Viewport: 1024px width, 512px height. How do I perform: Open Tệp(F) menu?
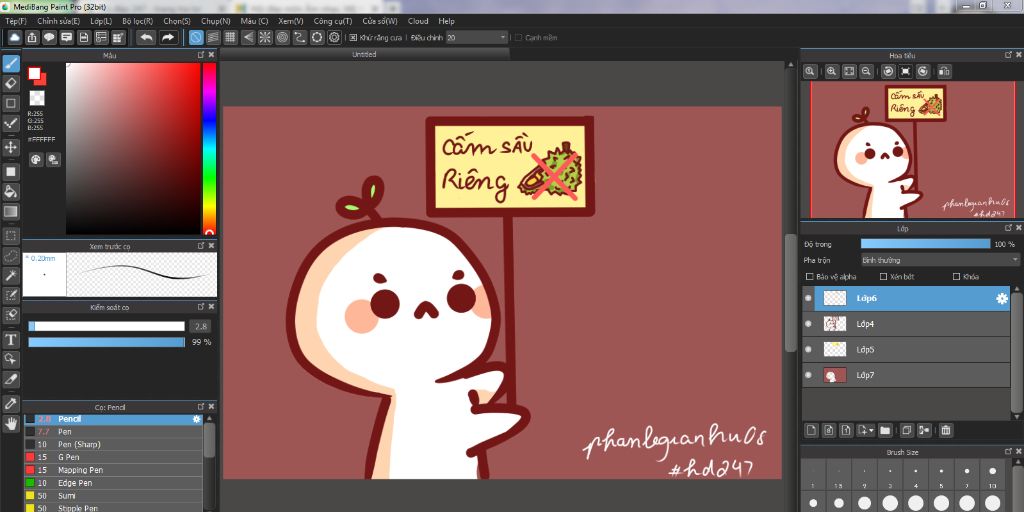16,21
